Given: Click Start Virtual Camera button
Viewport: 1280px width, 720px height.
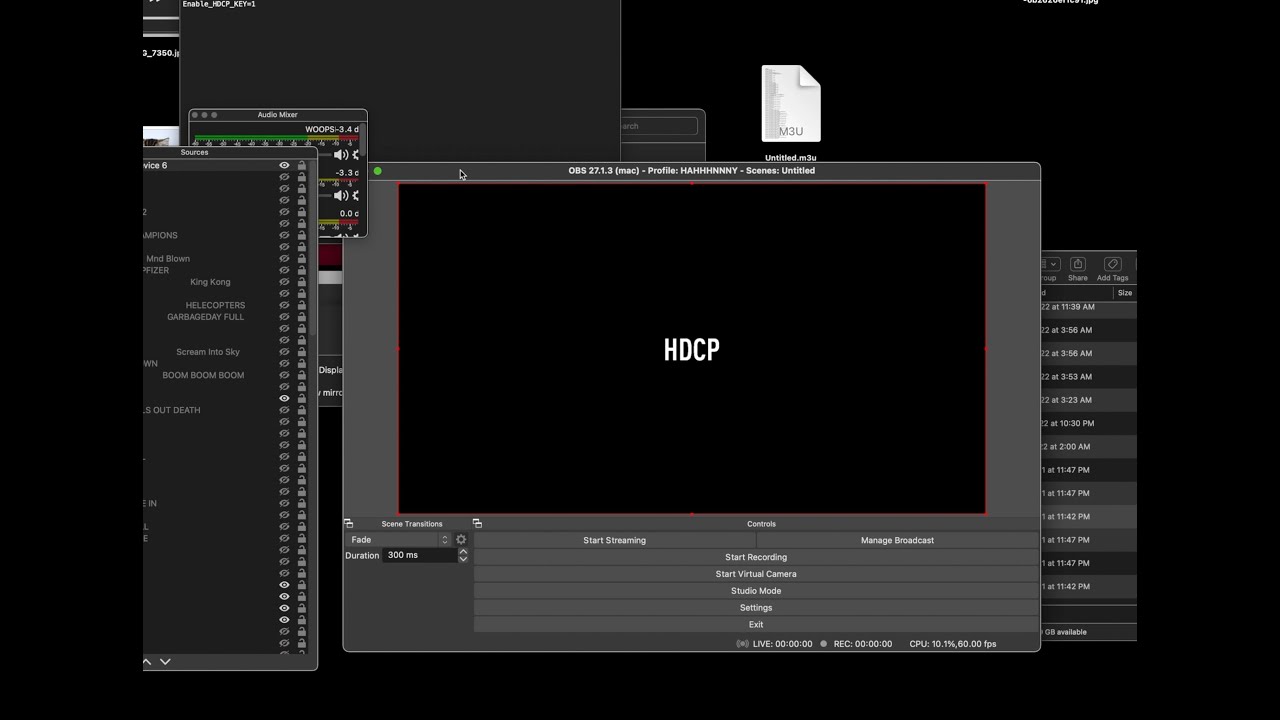Looking at the screenshot, I should pos(756,574).
